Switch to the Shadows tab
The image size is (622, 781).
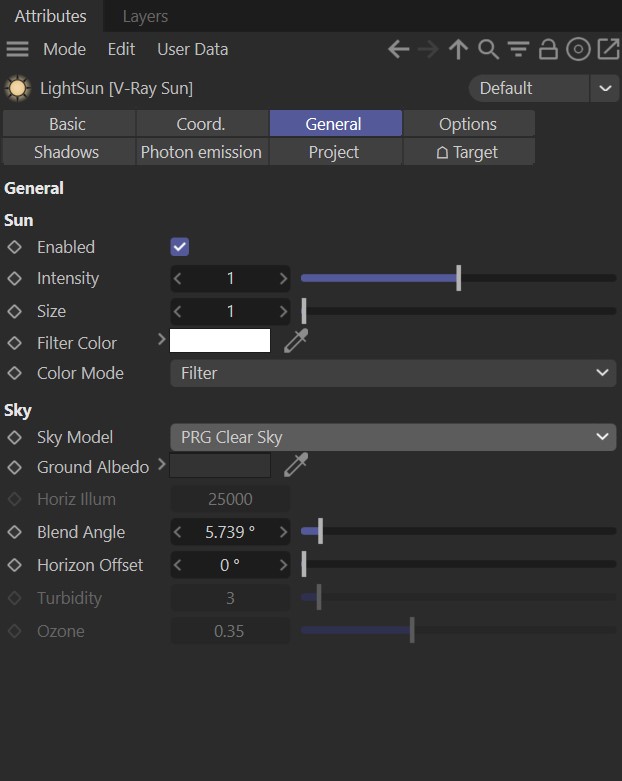tap(66, 152)
